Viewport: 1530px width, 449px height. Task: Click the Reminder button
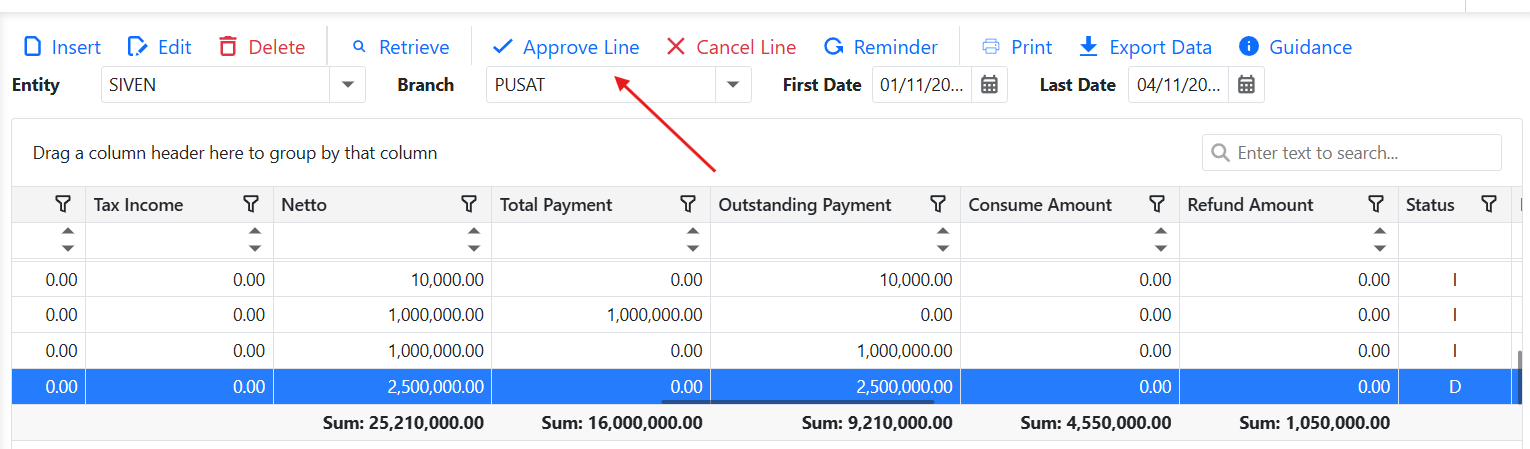pos(881,47)
